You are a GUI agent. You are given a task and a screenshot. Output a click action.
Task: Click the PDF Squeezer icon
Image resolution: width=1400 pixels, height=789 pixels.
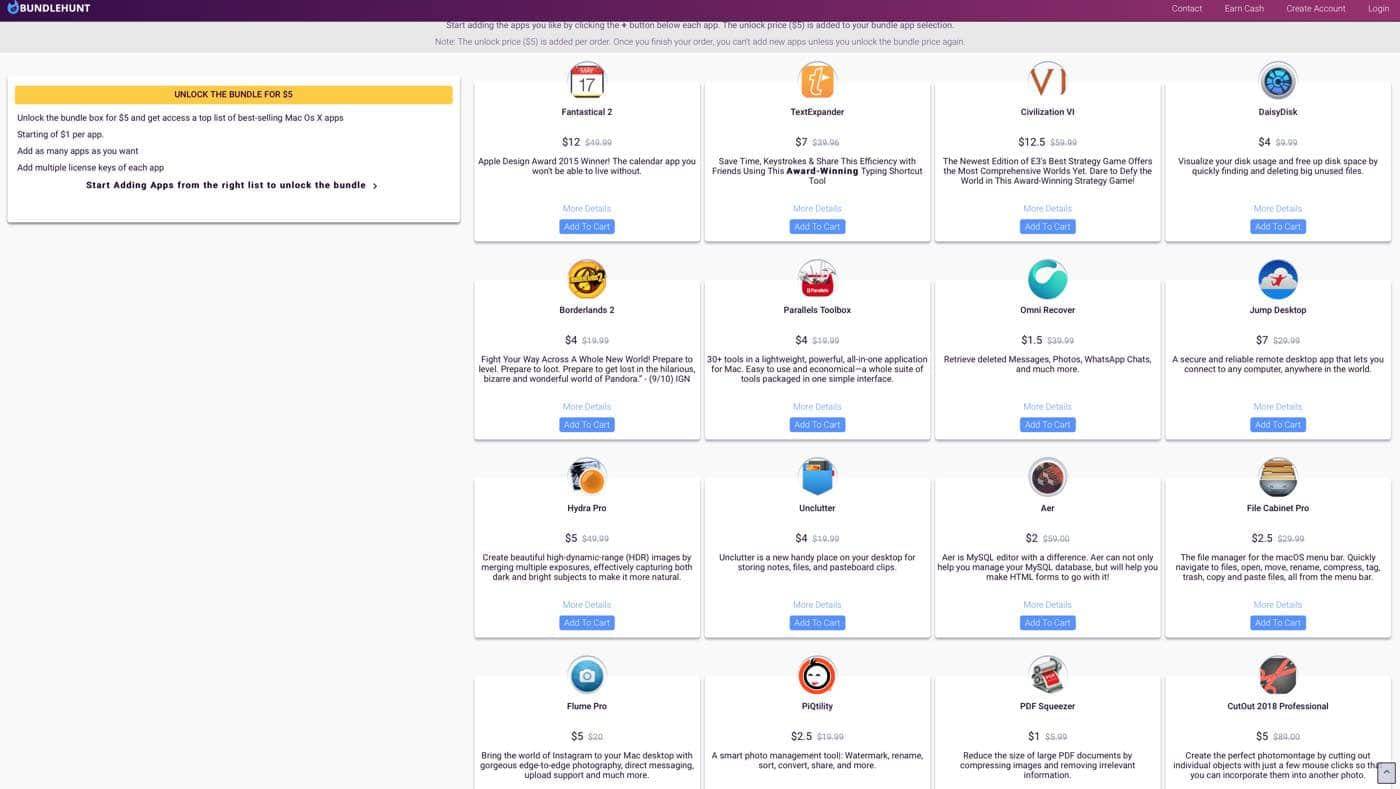pyautogui.click(x=1047, y=675)
